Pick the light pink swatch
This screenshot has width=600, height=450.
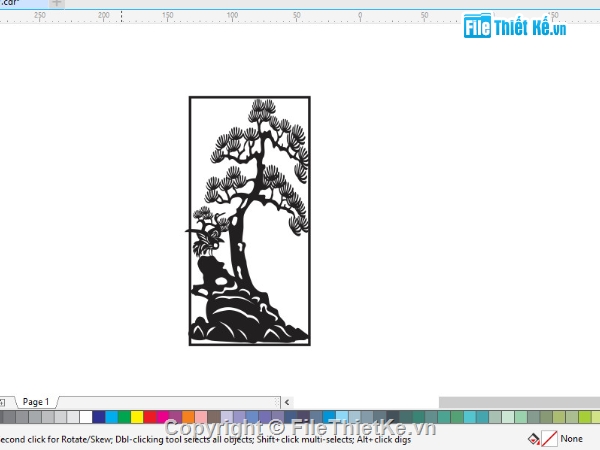coord(201,417)
